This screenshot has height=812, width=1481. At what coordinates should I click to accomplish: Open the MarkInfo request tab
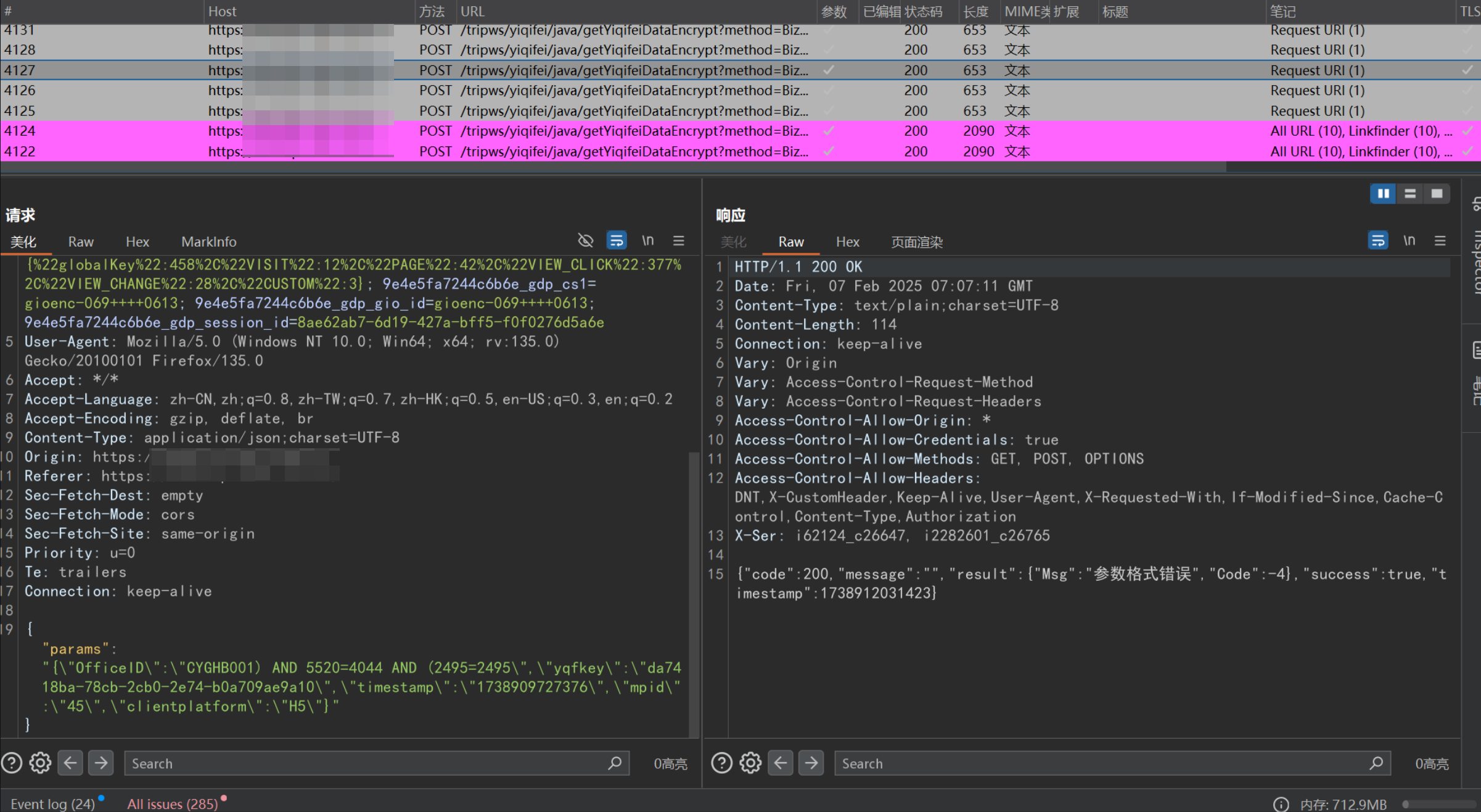click(209, 242)
